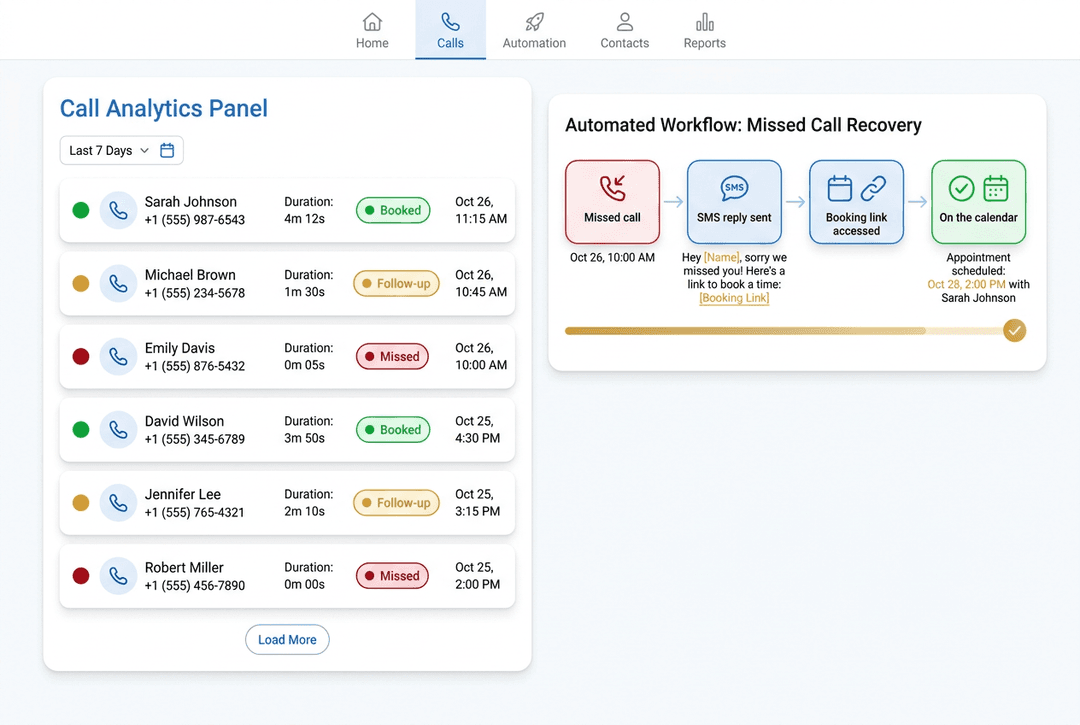Image resolution: width=1080 pixels, height=725 pixels.
Task: Select Sarah Johnson's name in call list
Action: [x=191, y=202]
